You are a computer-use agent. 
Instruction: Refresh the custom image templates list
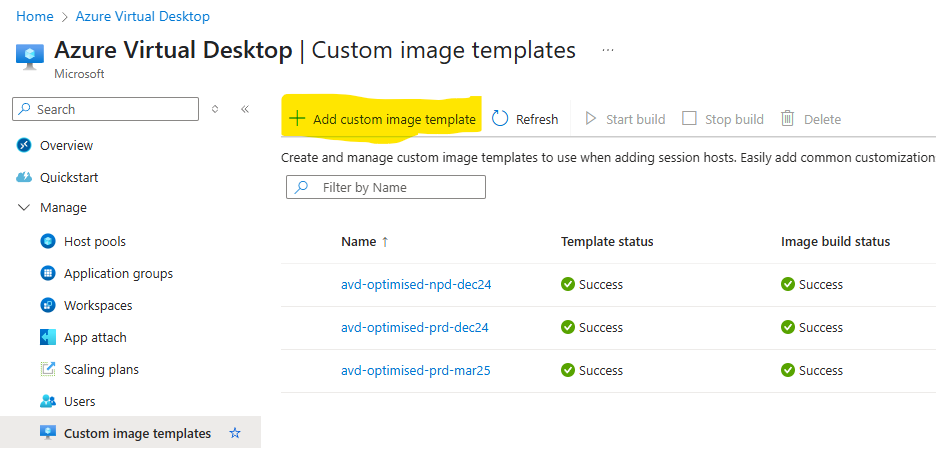[526, 119]
